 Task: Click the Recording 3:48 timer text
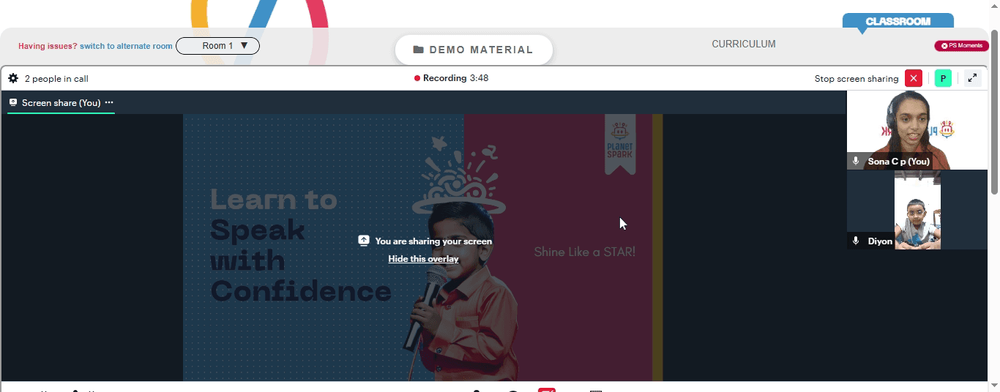click(456, 78)
